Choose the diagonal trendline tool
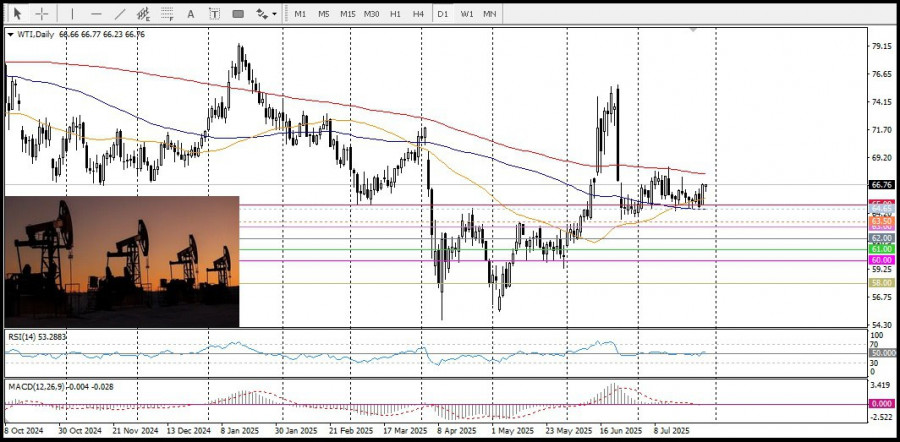 [120, 14]
